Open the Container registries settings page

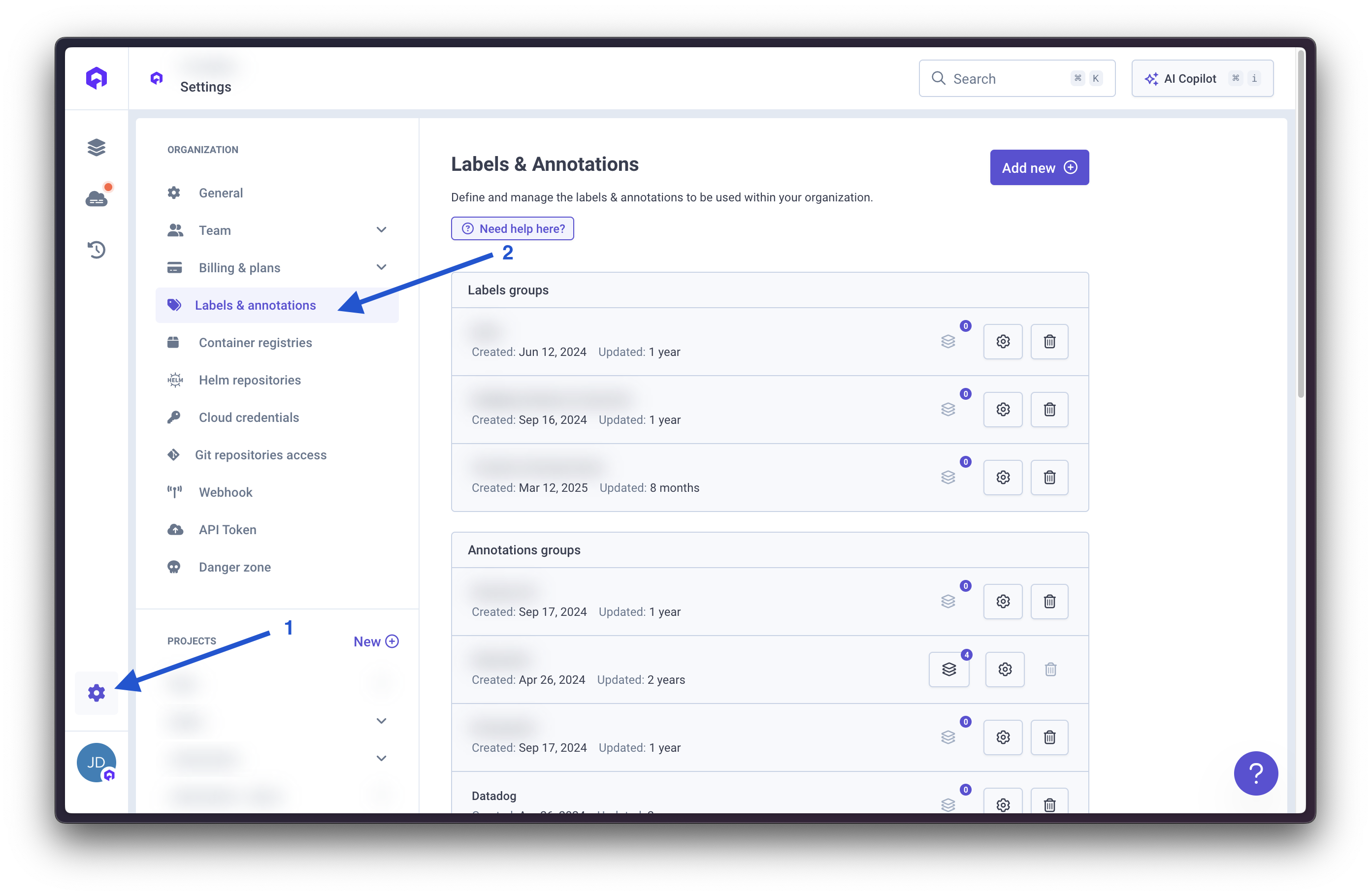click(x=255, y=342)
